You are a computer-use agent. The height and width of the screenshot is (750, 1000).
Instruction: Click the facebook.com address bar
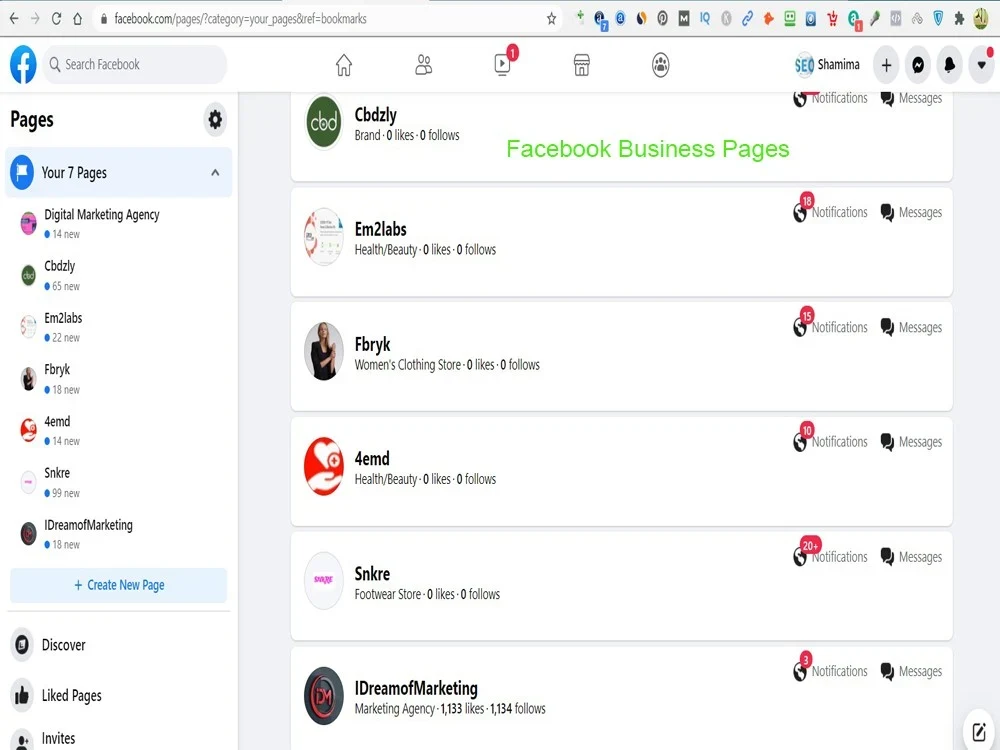(328, 18)
